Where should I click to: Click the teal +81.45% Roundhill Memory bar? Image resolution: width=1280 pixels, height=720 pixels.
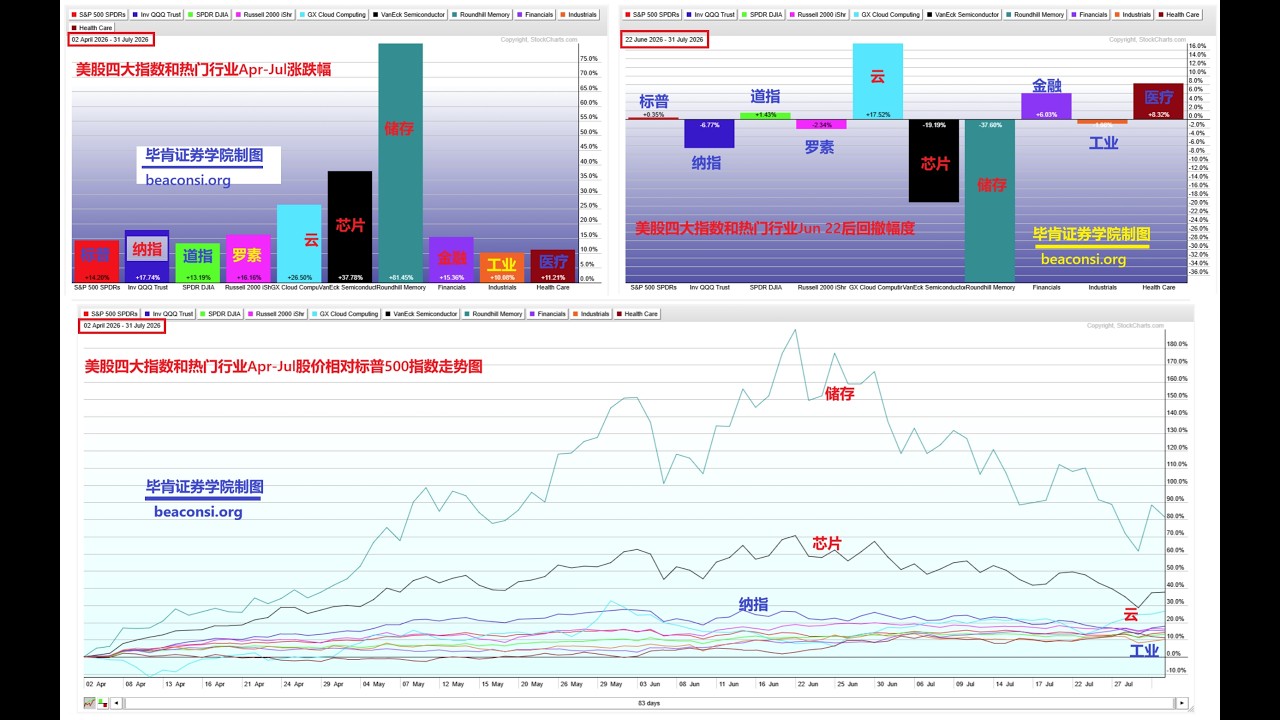click(x=401, y=162)
